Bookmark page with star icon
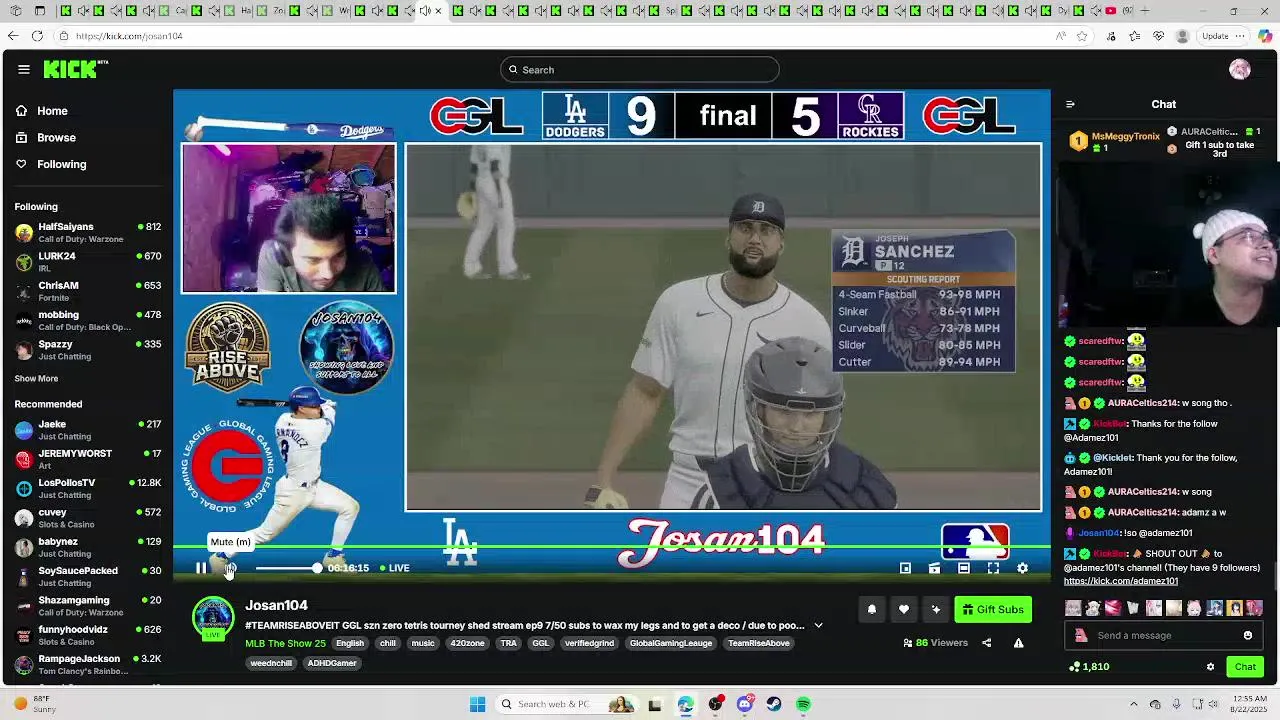 1082,36
